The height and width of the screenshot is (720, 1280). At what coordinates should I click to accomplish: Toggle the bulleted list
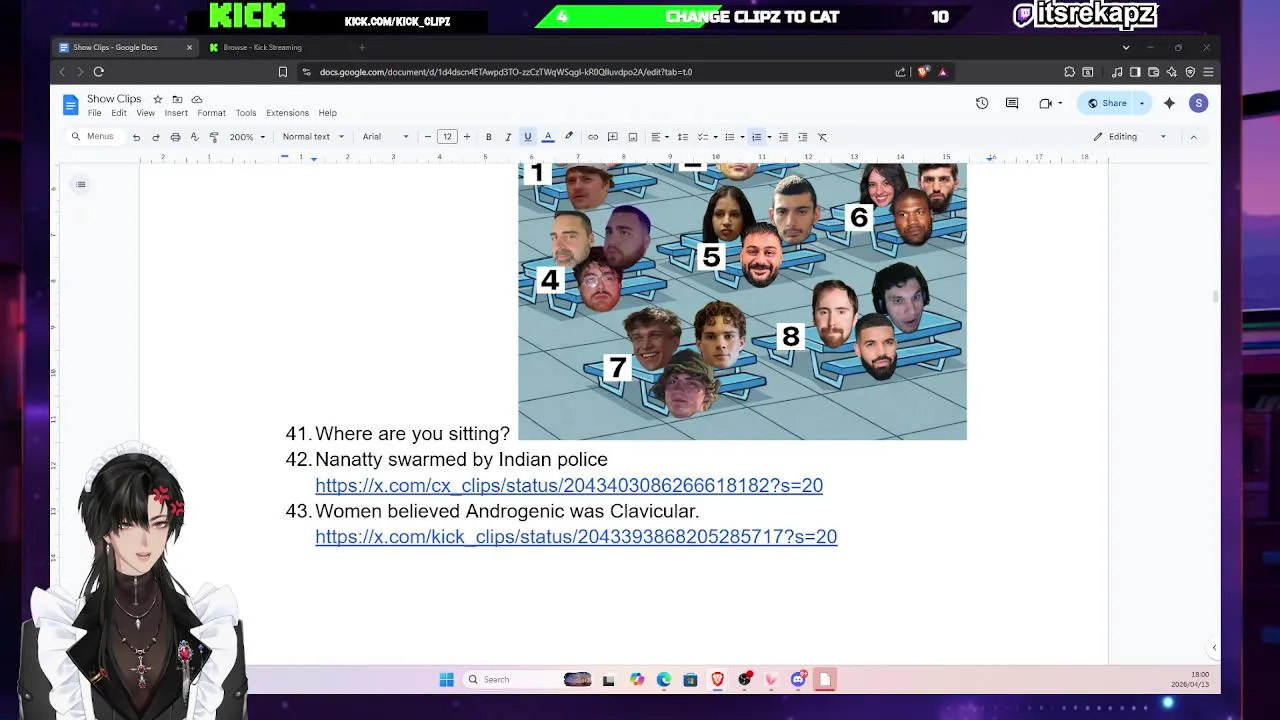(730, 137)
